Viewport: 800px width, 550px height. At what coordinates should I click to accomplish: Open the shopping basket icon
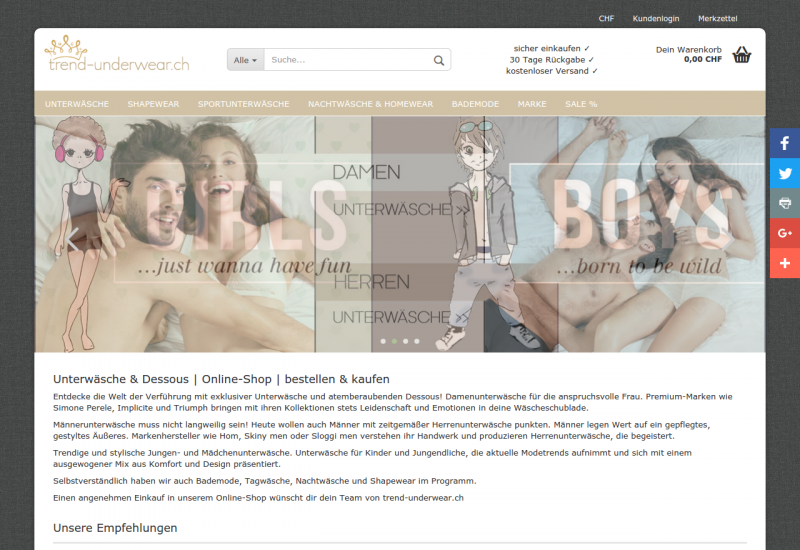click(742, 55)
